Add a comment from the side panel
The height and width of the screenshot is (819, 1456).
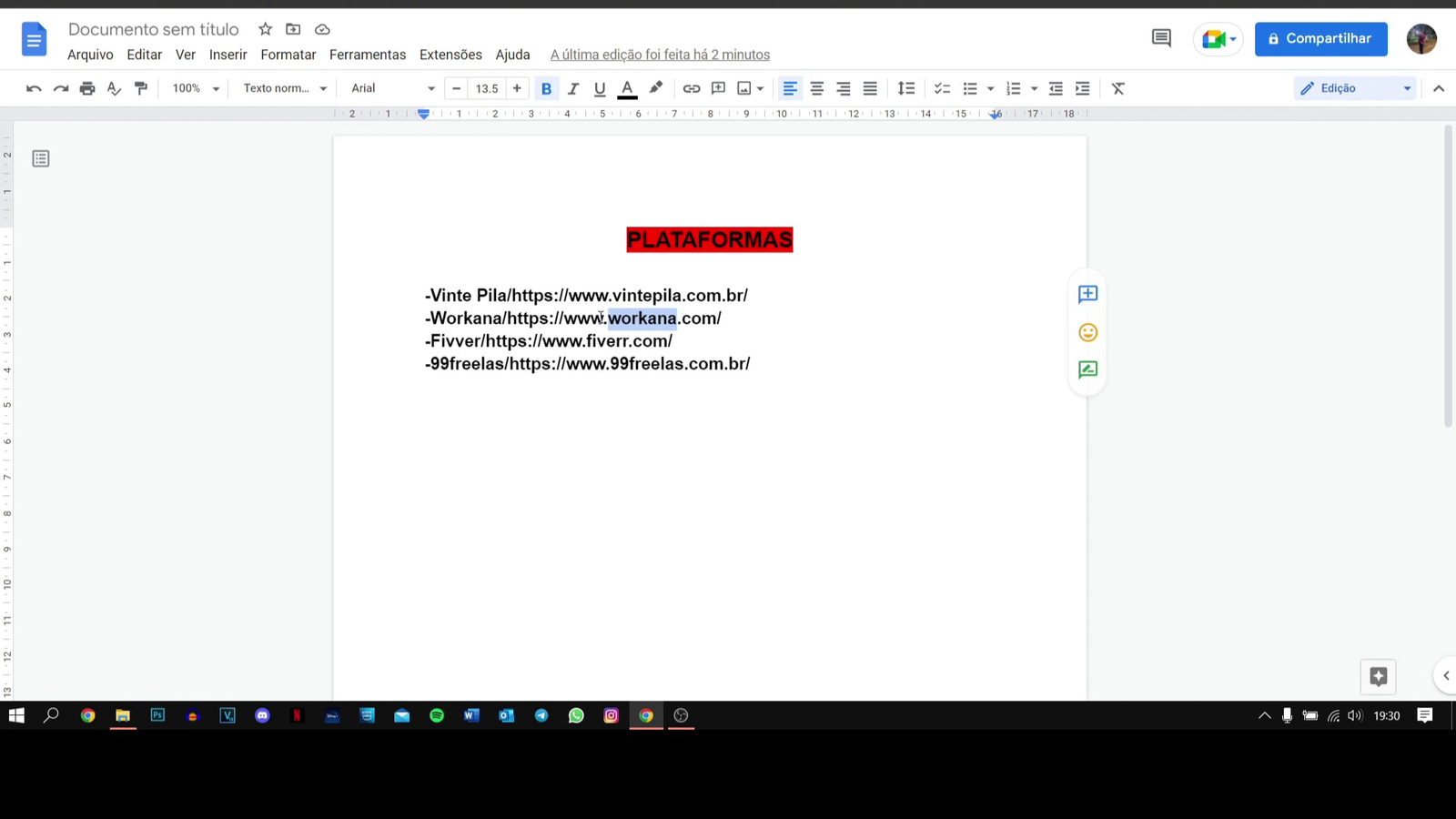pos(1087,294)
